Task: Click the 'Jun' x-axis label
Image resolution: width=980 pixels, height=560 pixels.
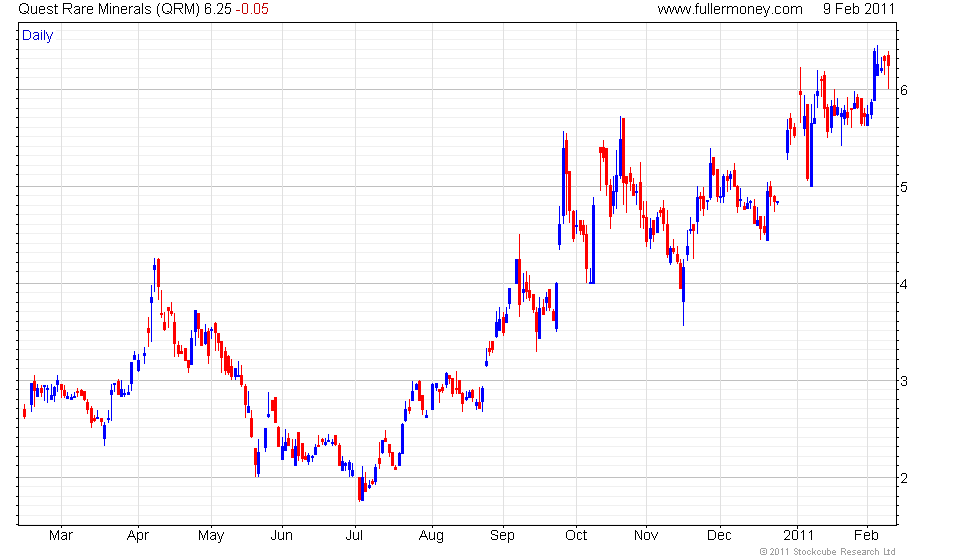Action: point(281,536)
